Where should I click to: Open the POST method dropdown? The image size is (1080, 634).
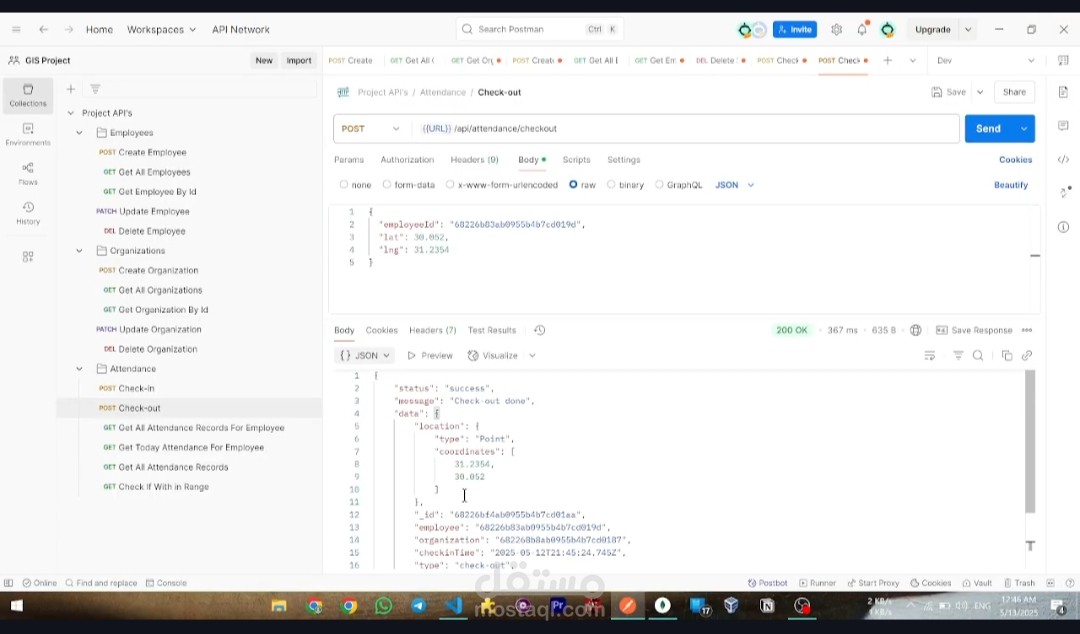pyautogui.click(x=371, y=129)
